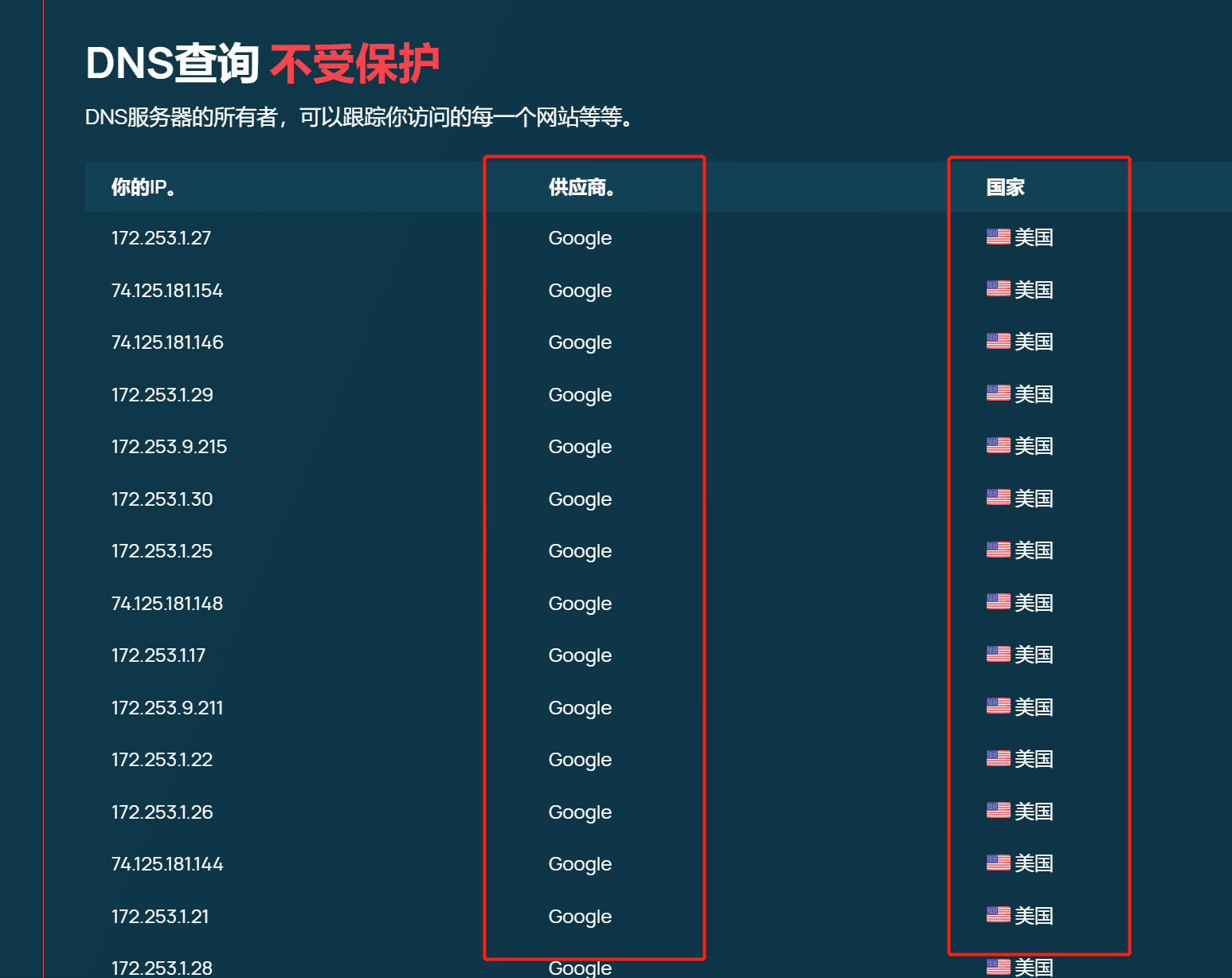Select the IP address 172.253.1.28
The width and height of the screenshot is (1232, 978).
pyautogui.click(x=162, y=968)
